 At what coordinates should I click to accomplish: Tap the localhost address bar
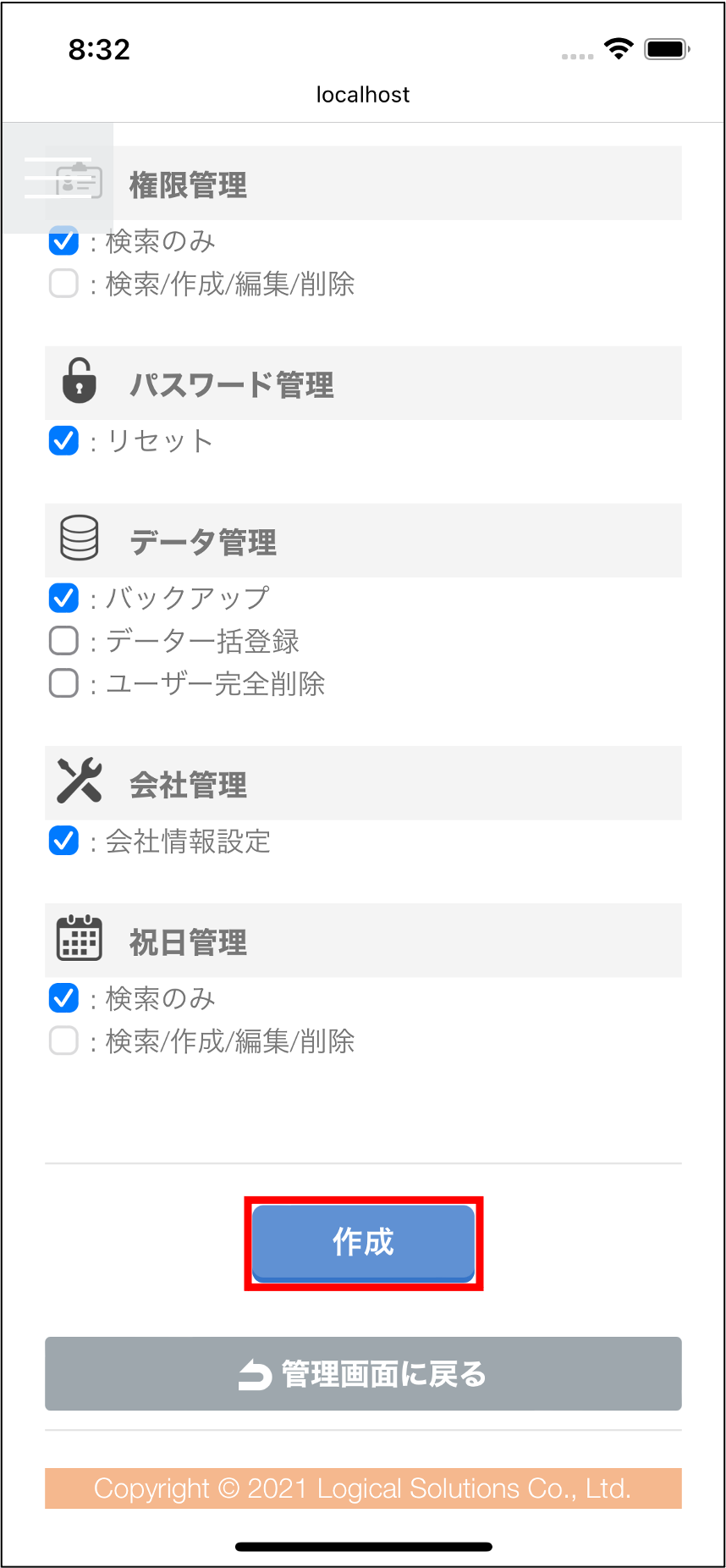pyautogui.click(x=363, y=95)
